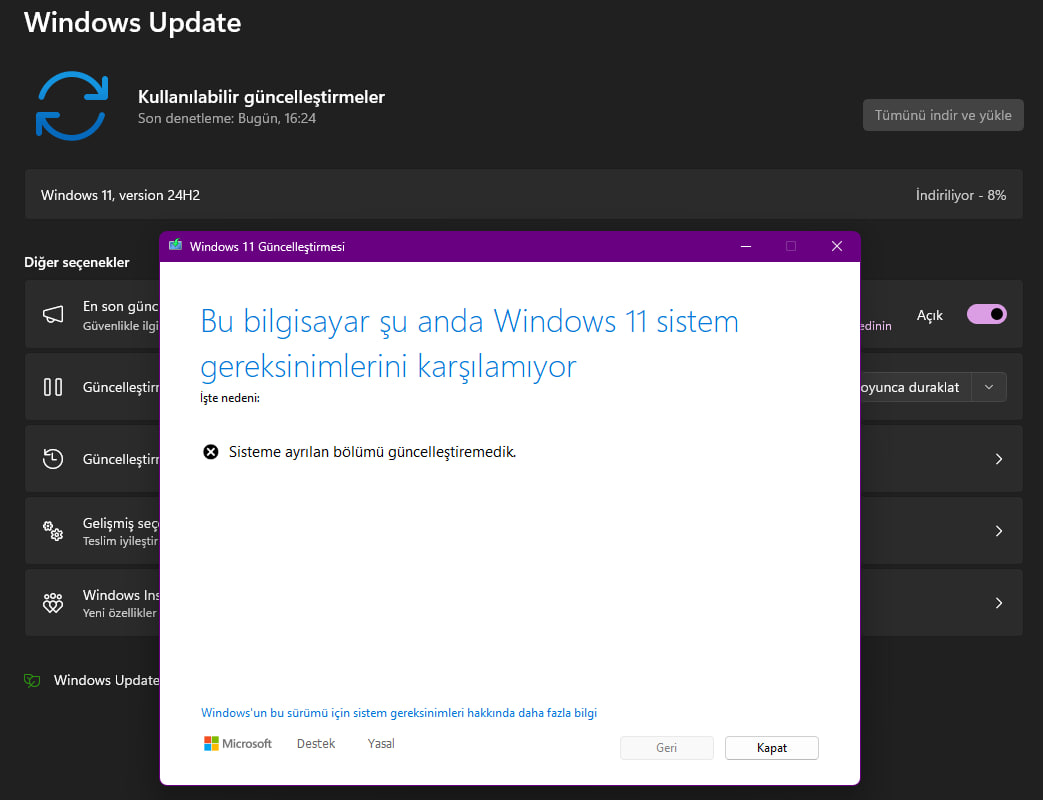The image size is (1043, 800).
Task: Click the advanced options gears icon
Action: (53, 531)
